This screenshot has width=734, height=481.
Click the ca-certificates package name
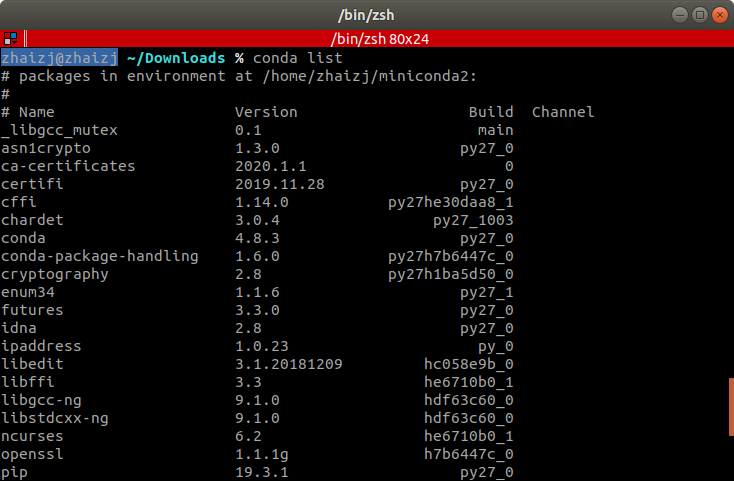tap(68, 166)
